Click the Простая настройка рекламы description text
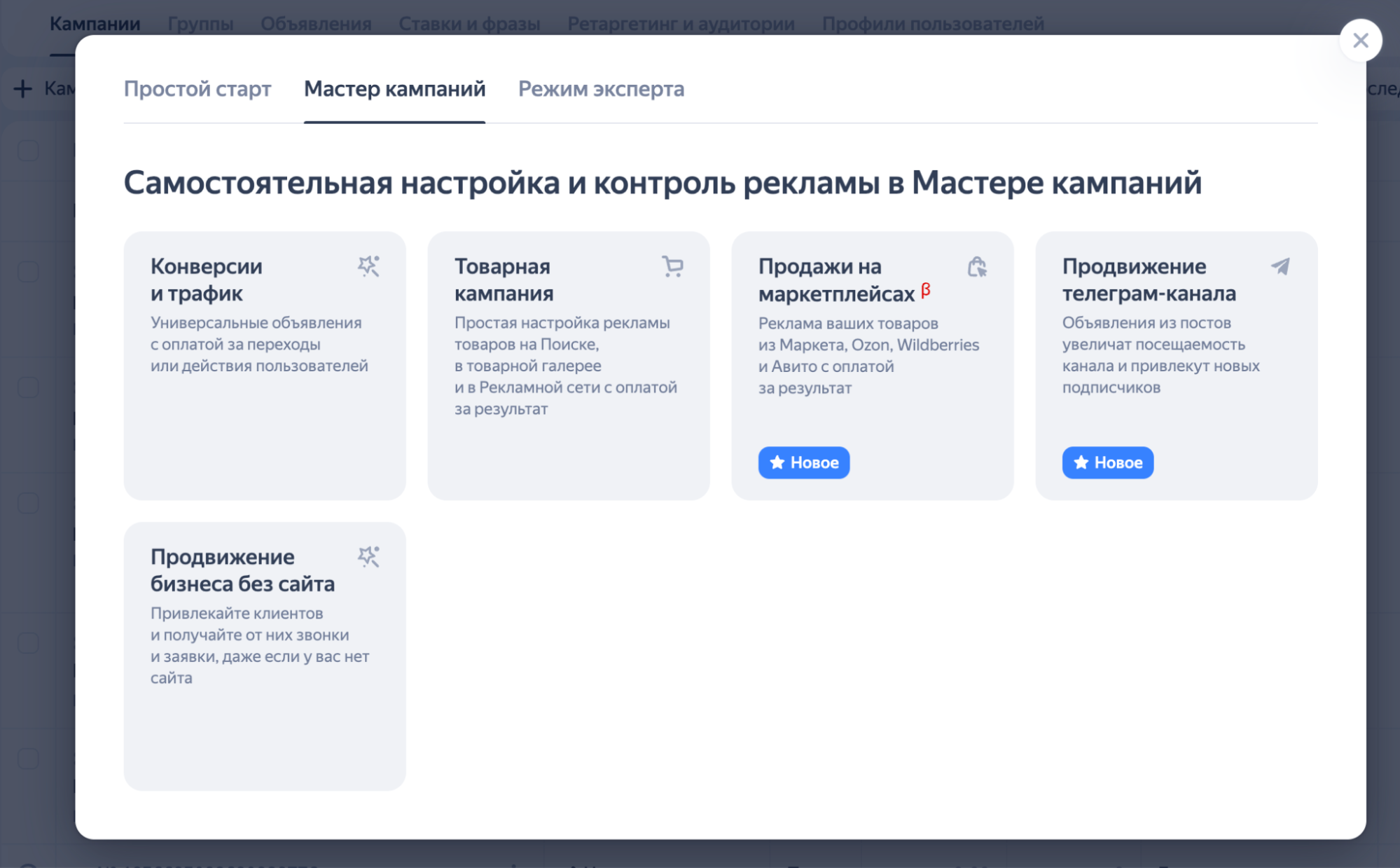 566,366
